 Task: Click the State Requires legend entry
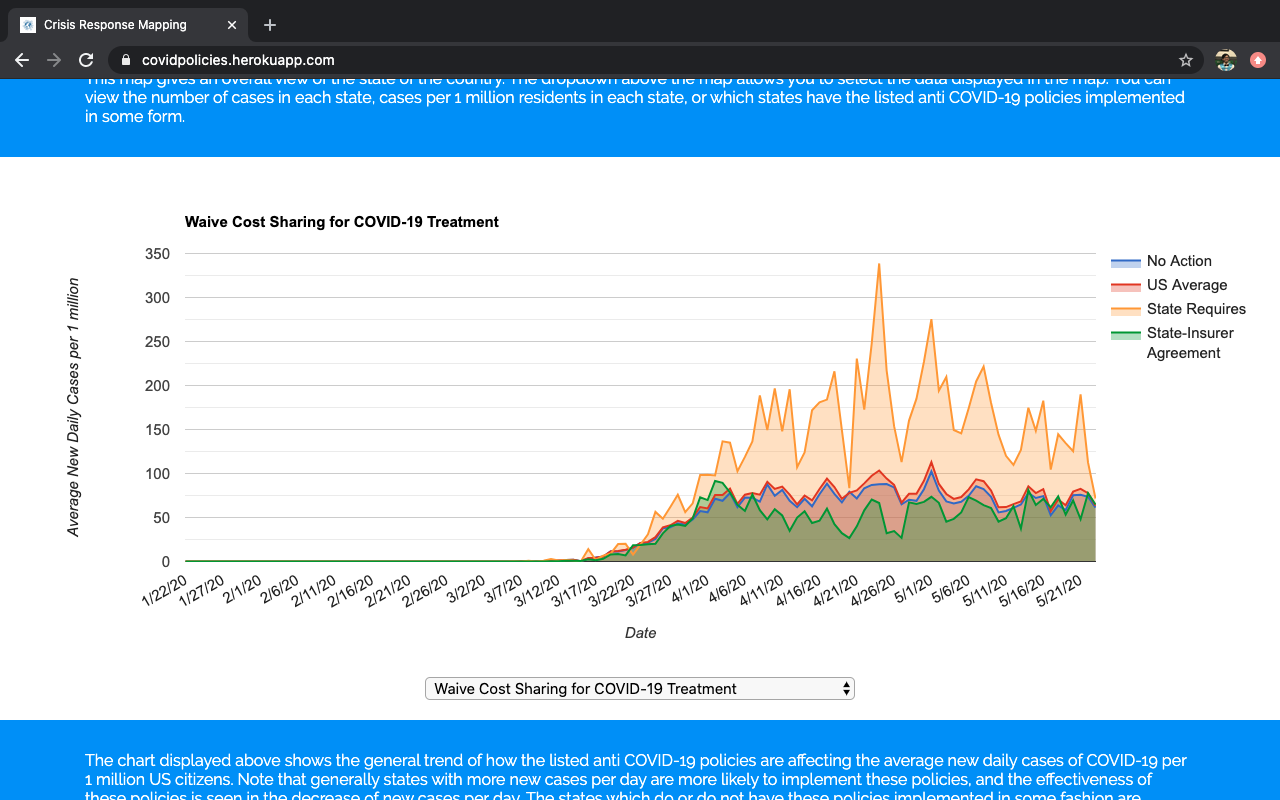tap(1196, 309)
